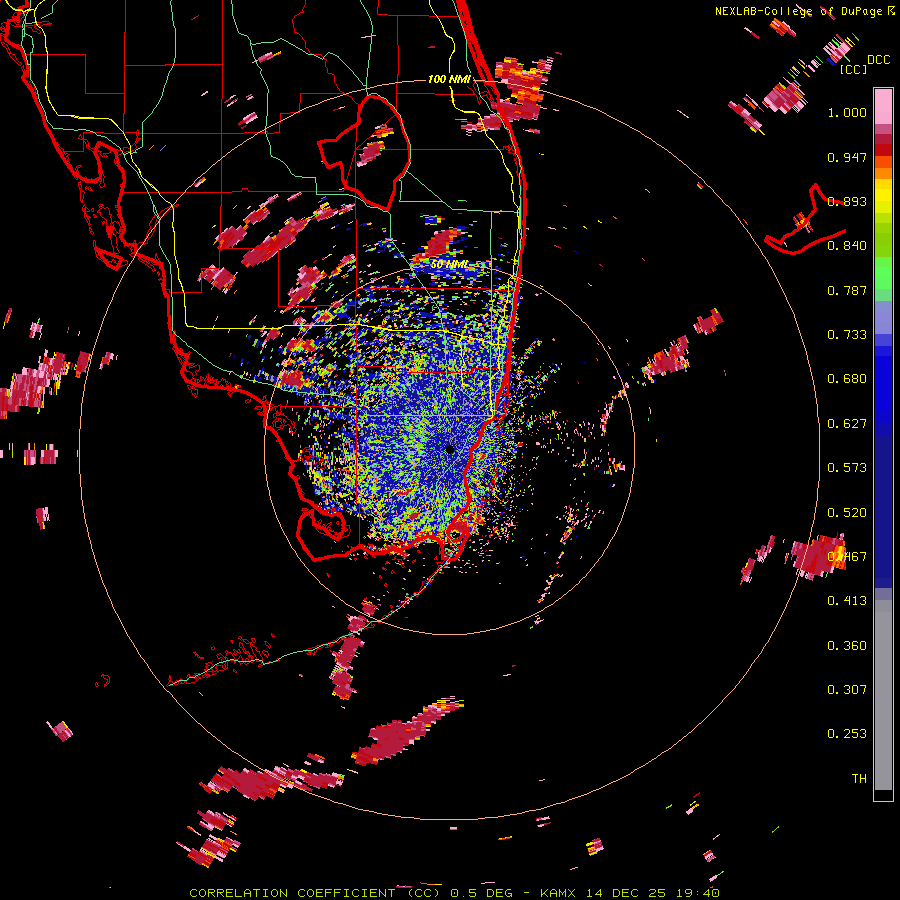Screen dimensions: 900x900
Task: Click the KAMX station identifier
Action: [558, 893]
